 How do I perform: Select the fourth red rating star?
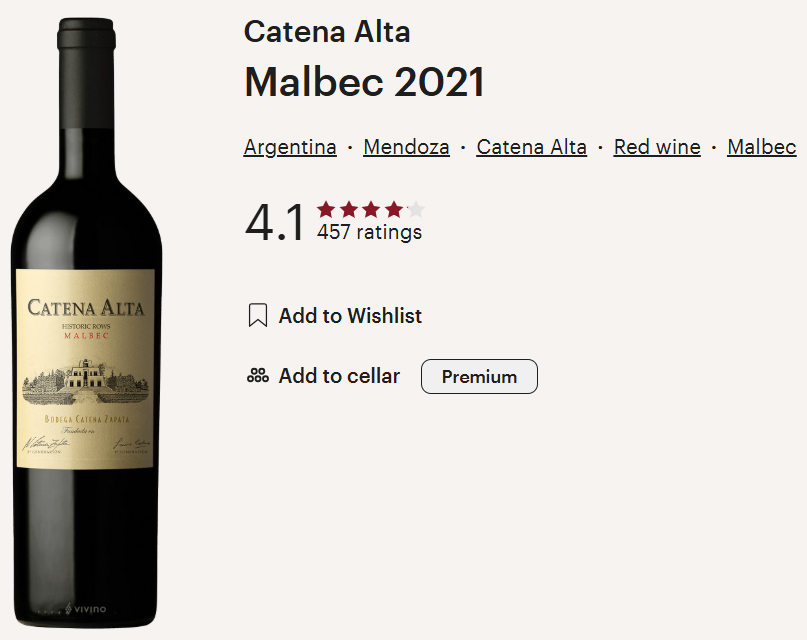(394, 209)
